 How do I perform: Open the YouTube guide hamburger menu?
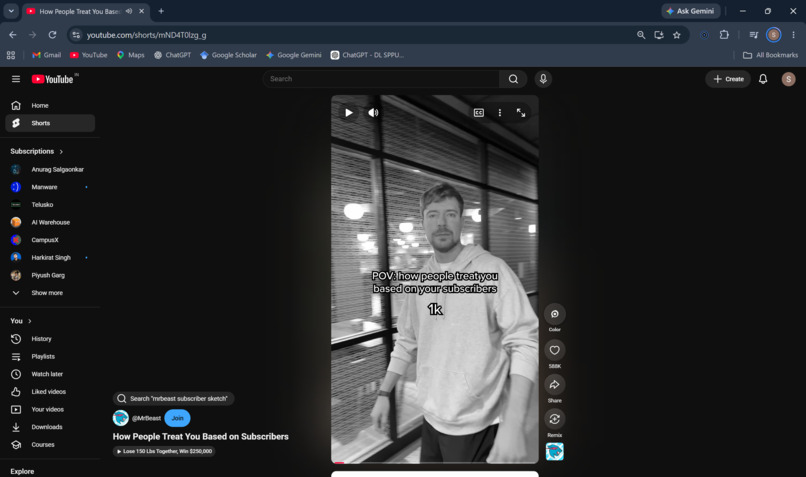click(x=16, y=79)
